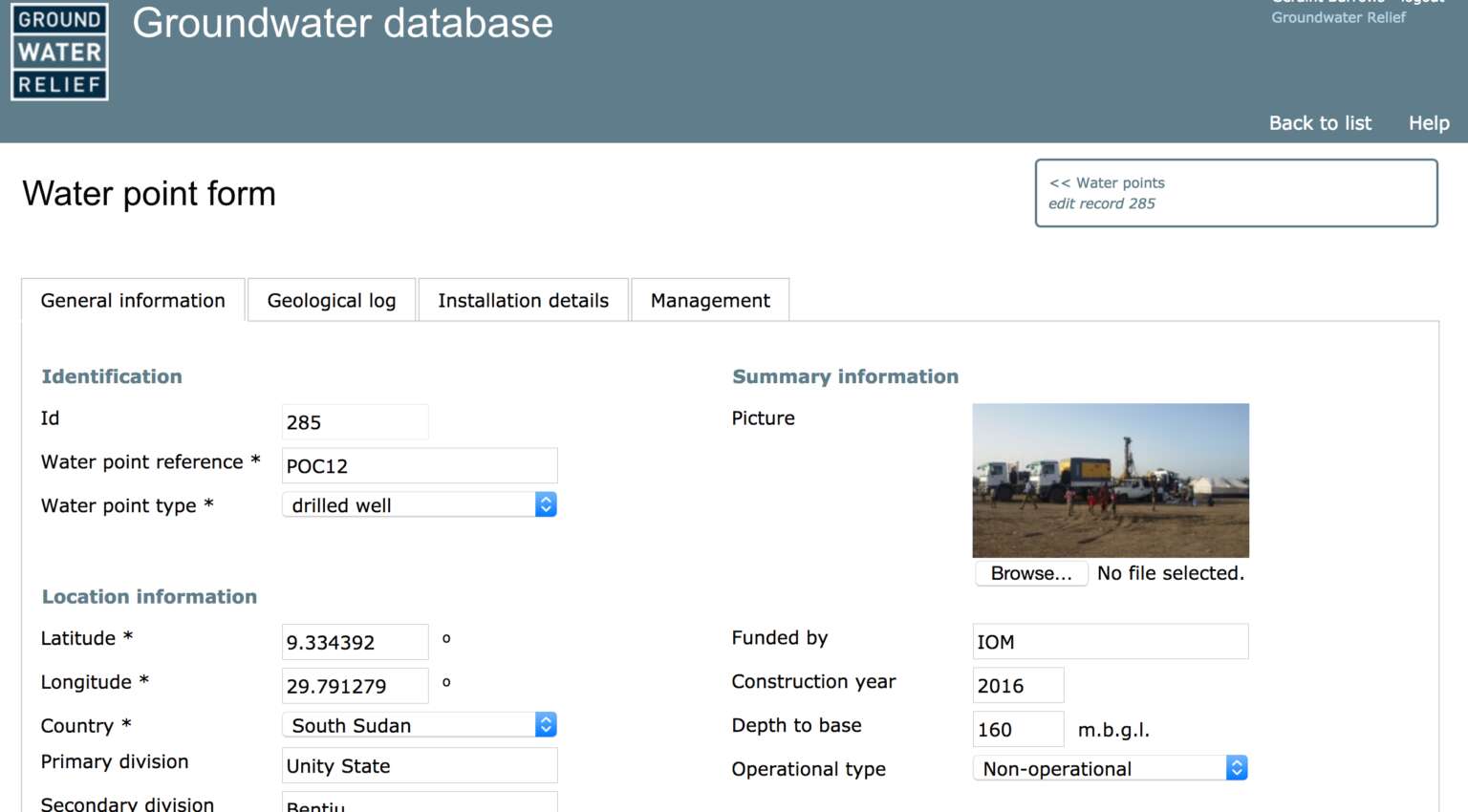
Task: Edit the Primary division field Unity State
Action: (x=420, y=766)
